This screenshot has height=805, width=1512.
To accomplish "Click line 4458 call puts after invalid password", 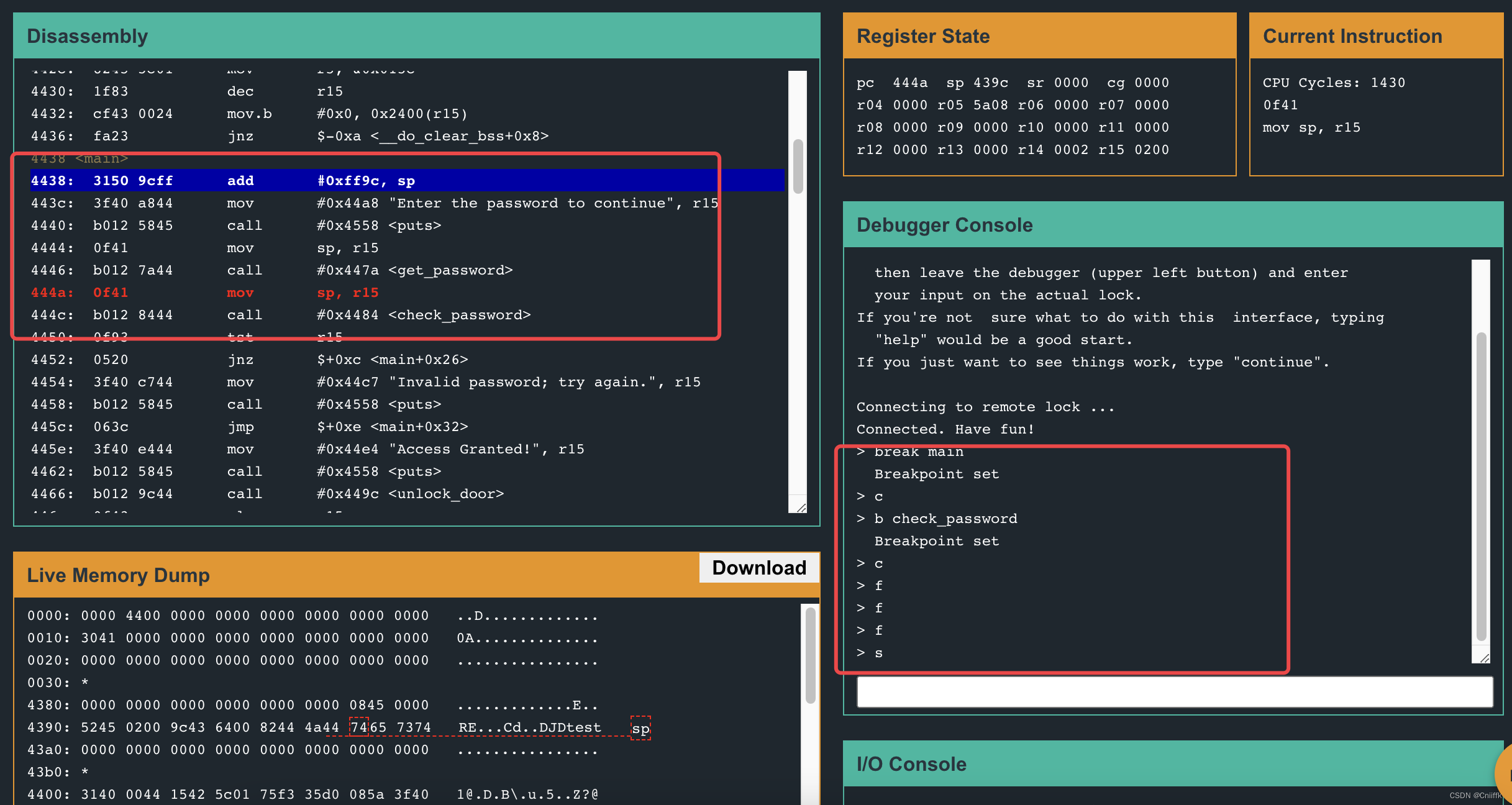I will point(236,404).
